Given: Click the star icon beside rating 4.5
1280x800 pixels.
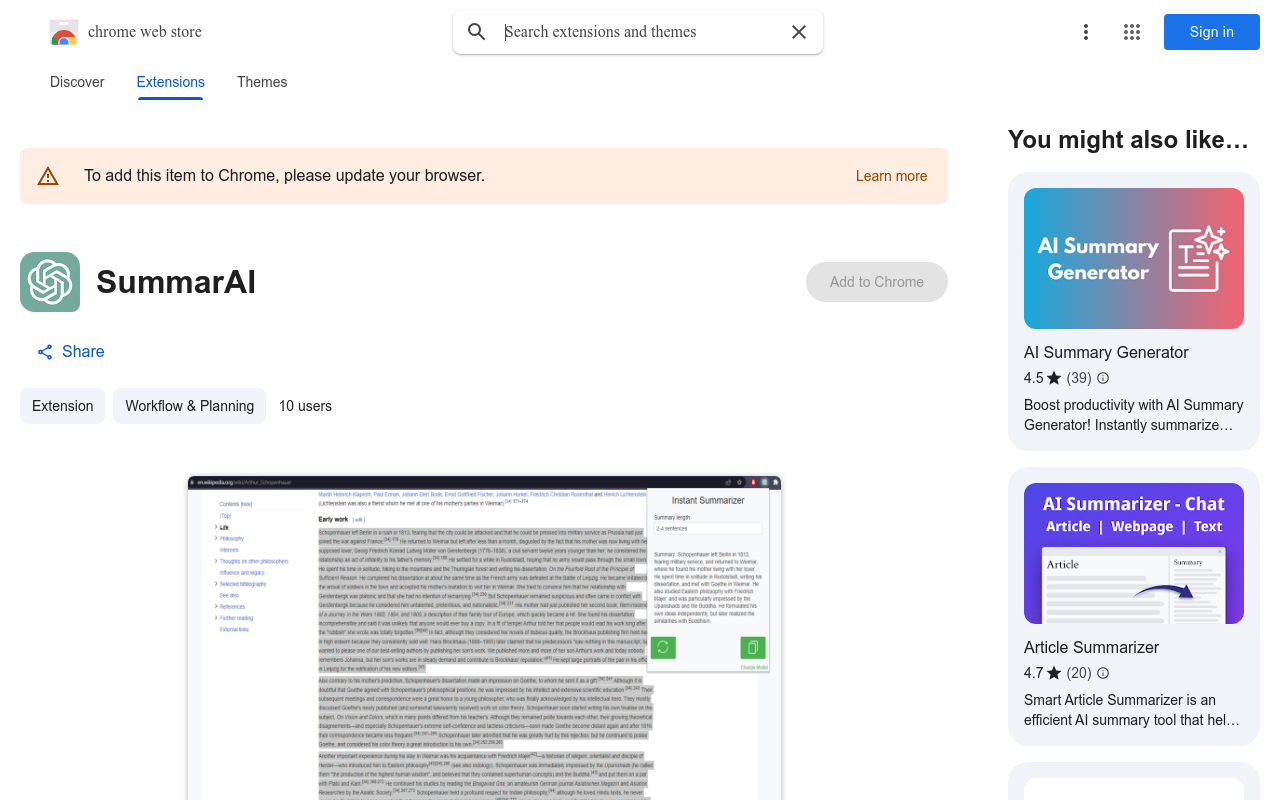Looking at the screenshot, I should tap(1054, 378).
